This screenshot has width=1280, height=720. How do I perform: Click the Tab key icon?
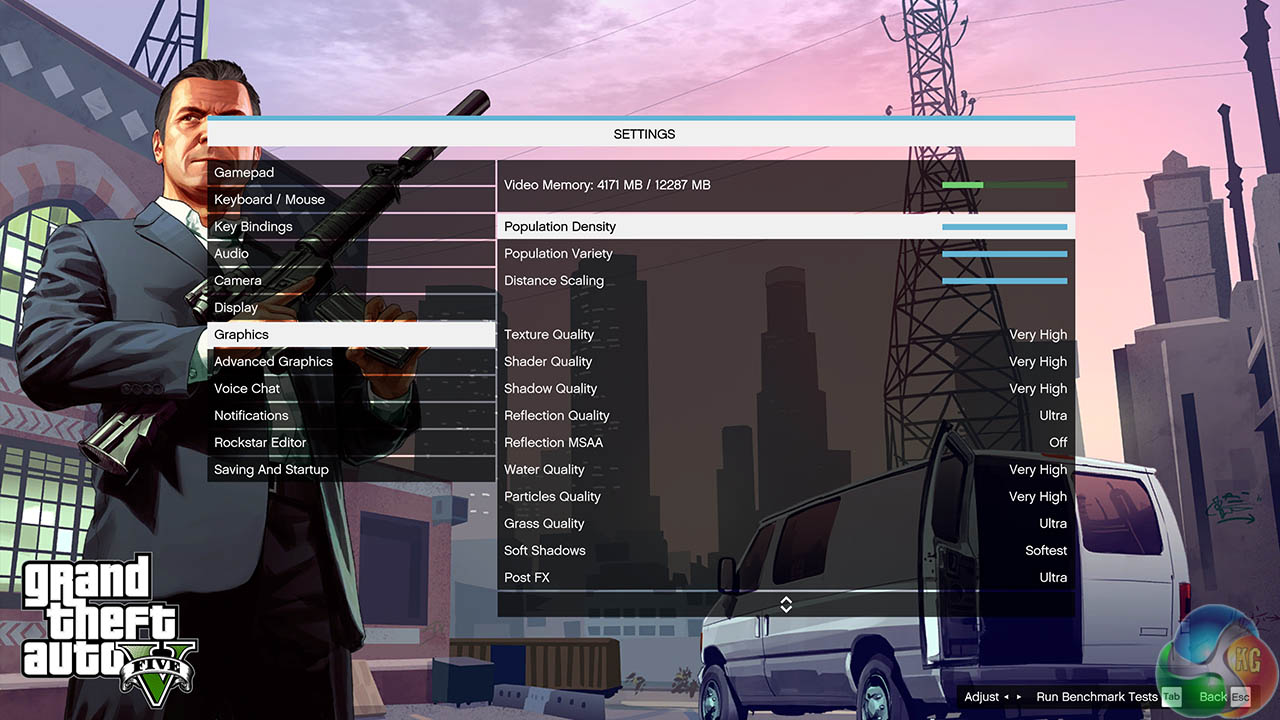1171,697
